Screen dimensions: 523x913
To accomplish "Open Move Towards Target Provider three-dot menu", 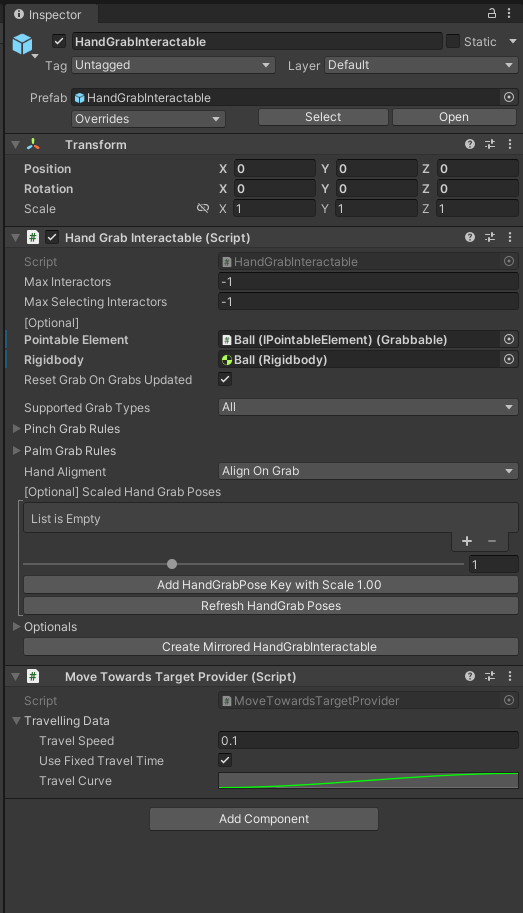I will click(x=510, y=676).
